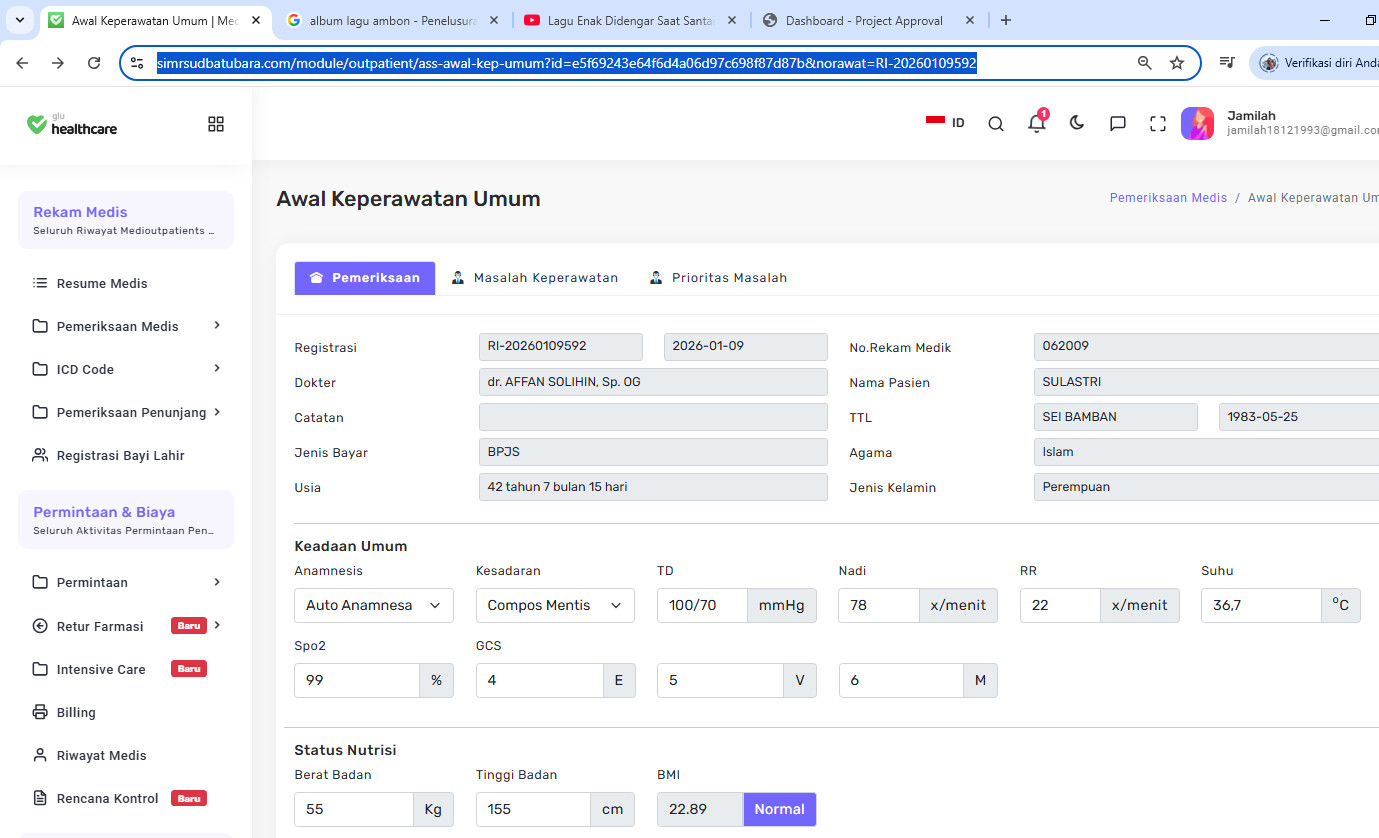Switch language using ID flag
This screenshot has width=1379, height=838.
945,122
